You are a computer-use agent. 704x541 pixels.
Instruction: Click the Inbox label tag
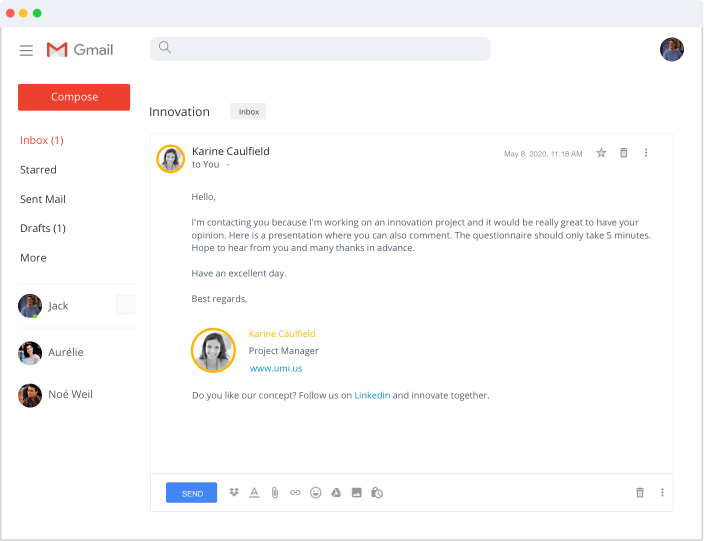(248, 112)
